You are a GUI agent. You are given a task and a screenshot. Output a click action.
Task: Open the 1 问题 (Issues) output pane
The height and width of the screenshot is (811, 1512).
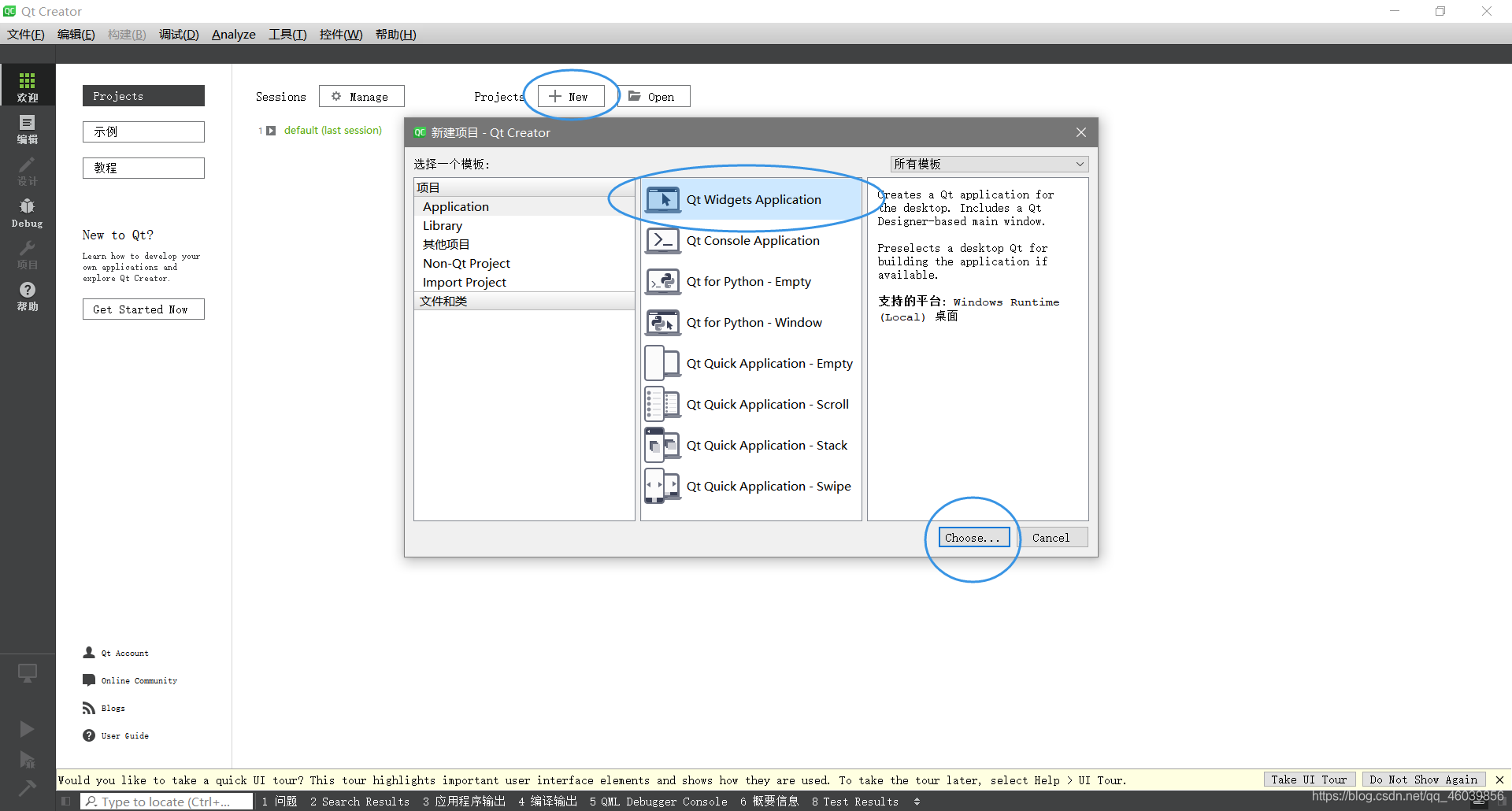[x=280, y=802]
